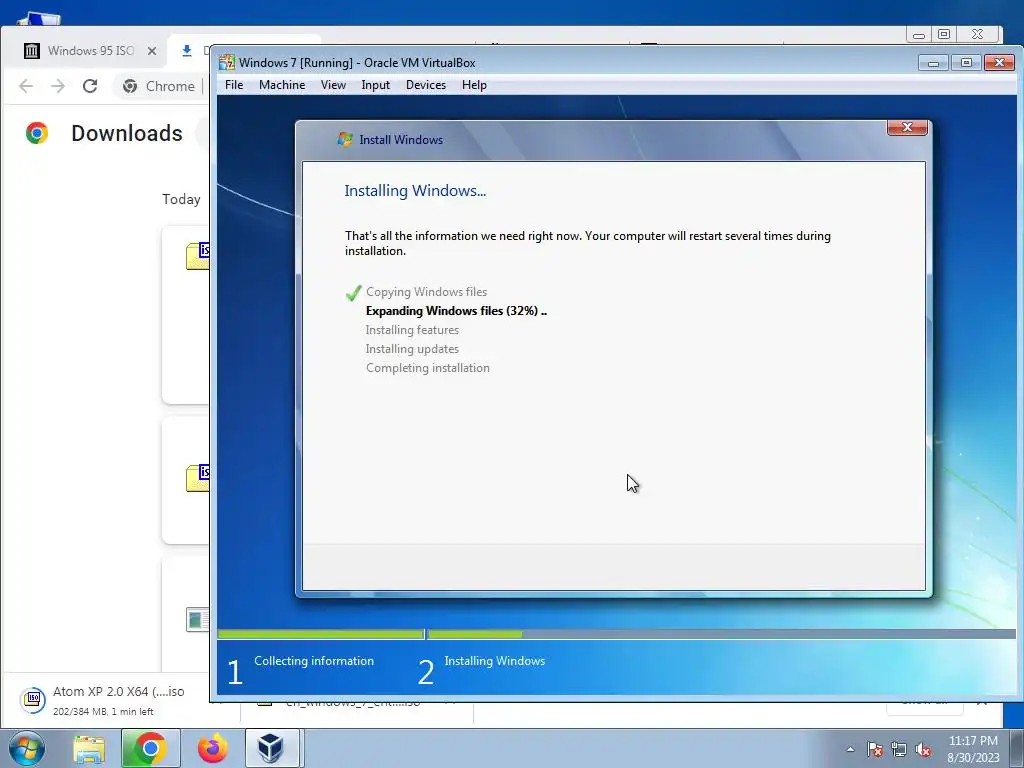The image size is (1024, 768).
Task: Click the first ISO file icon in Downloads
Action: click(197, 255)
